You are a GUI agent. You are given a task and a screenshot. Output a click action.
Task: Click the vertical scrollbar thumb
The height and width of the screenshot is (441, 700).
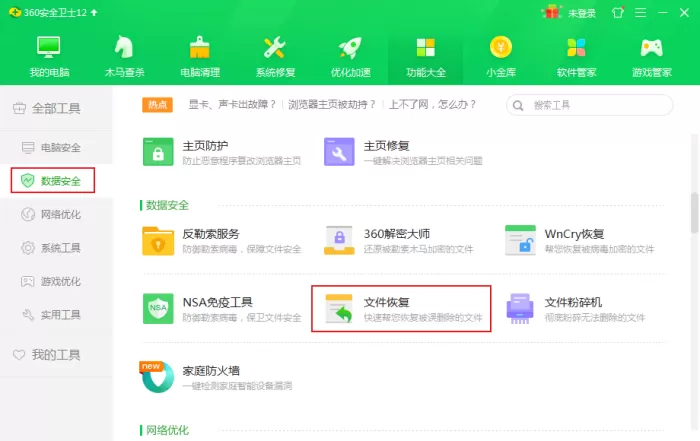tap(694, 212)
